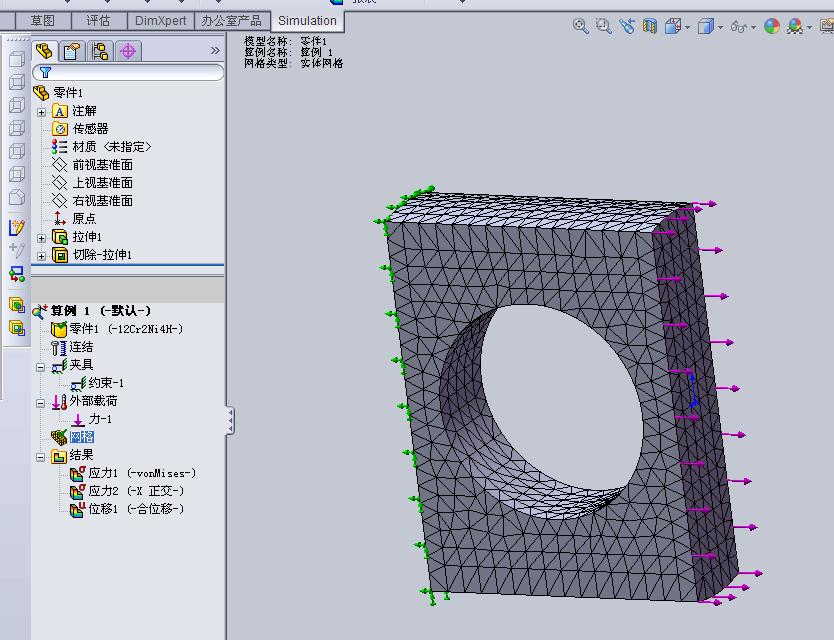The width and height of the screenshot is (834, 640).
Task: Open the ConfigurationManager tab icon
Action: click(x=100, y=51)
